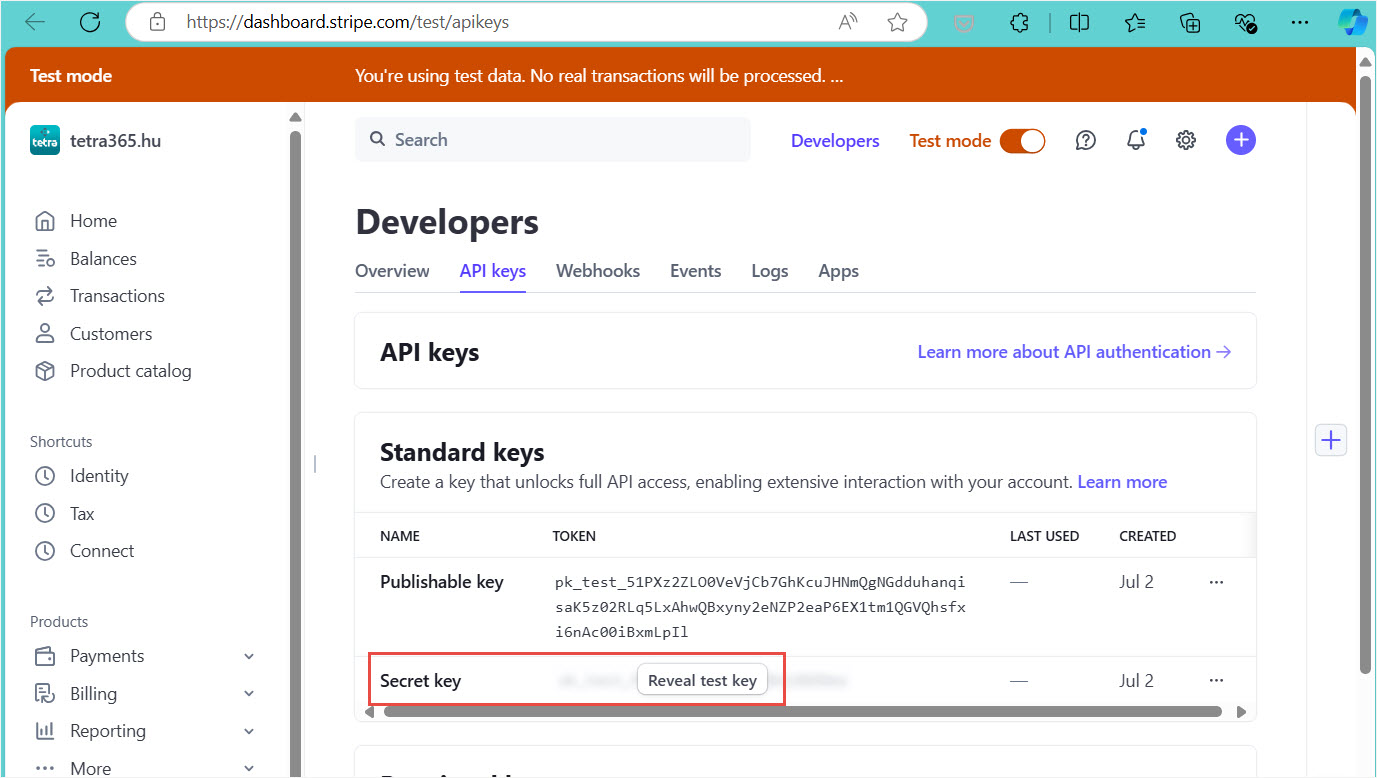Click the Home icon in sidebar
1377x778 pixels.
coord(45,221)
